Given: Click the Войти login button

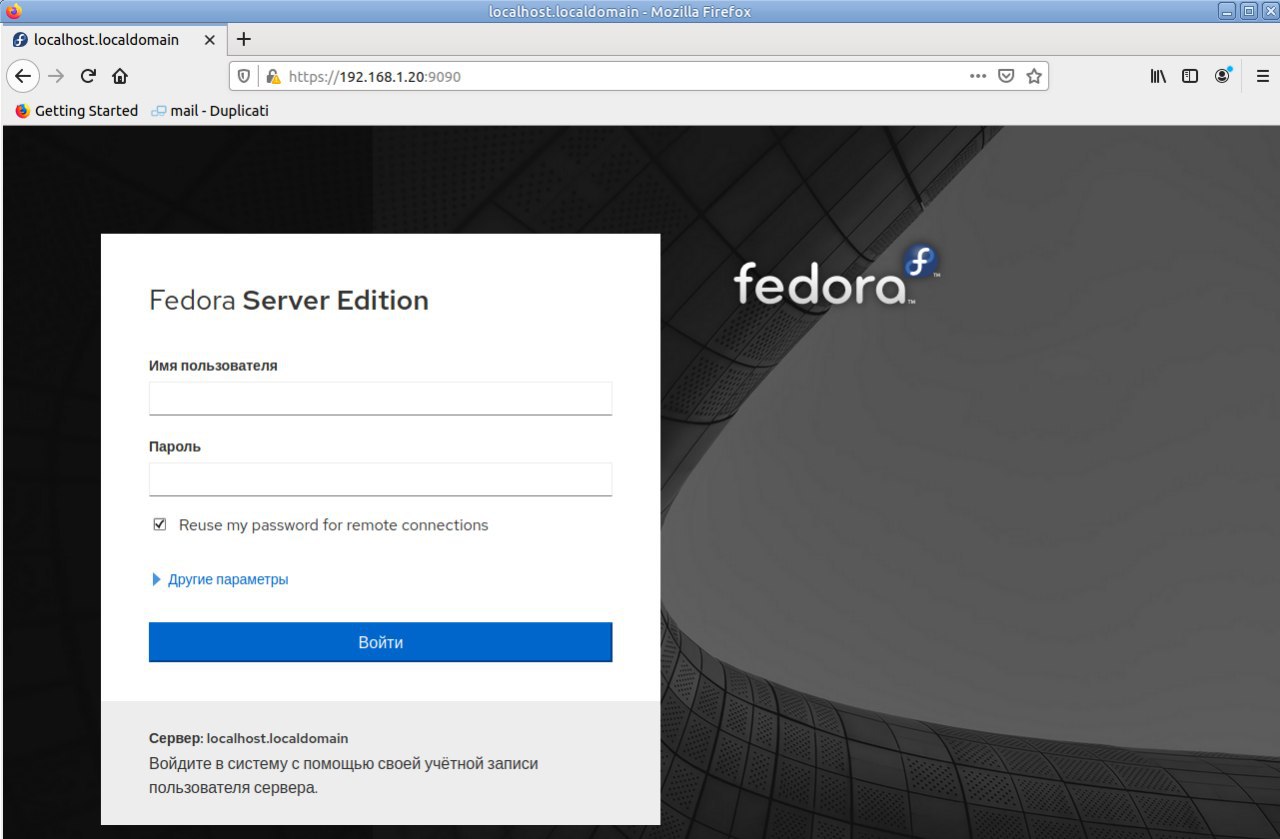Looking at the screenshot, I should click(380, 642).
